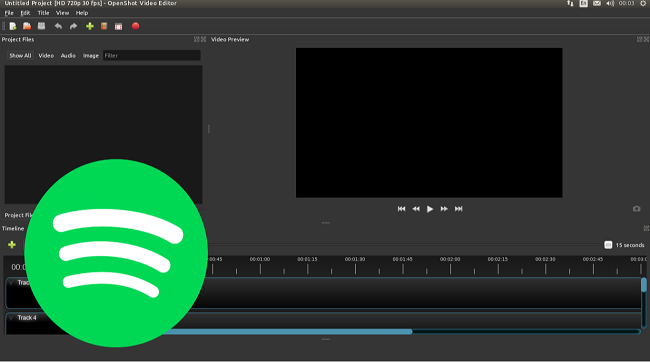Undock the Video Preview panel
Screen dimensions: 650x362
(640, 39)
